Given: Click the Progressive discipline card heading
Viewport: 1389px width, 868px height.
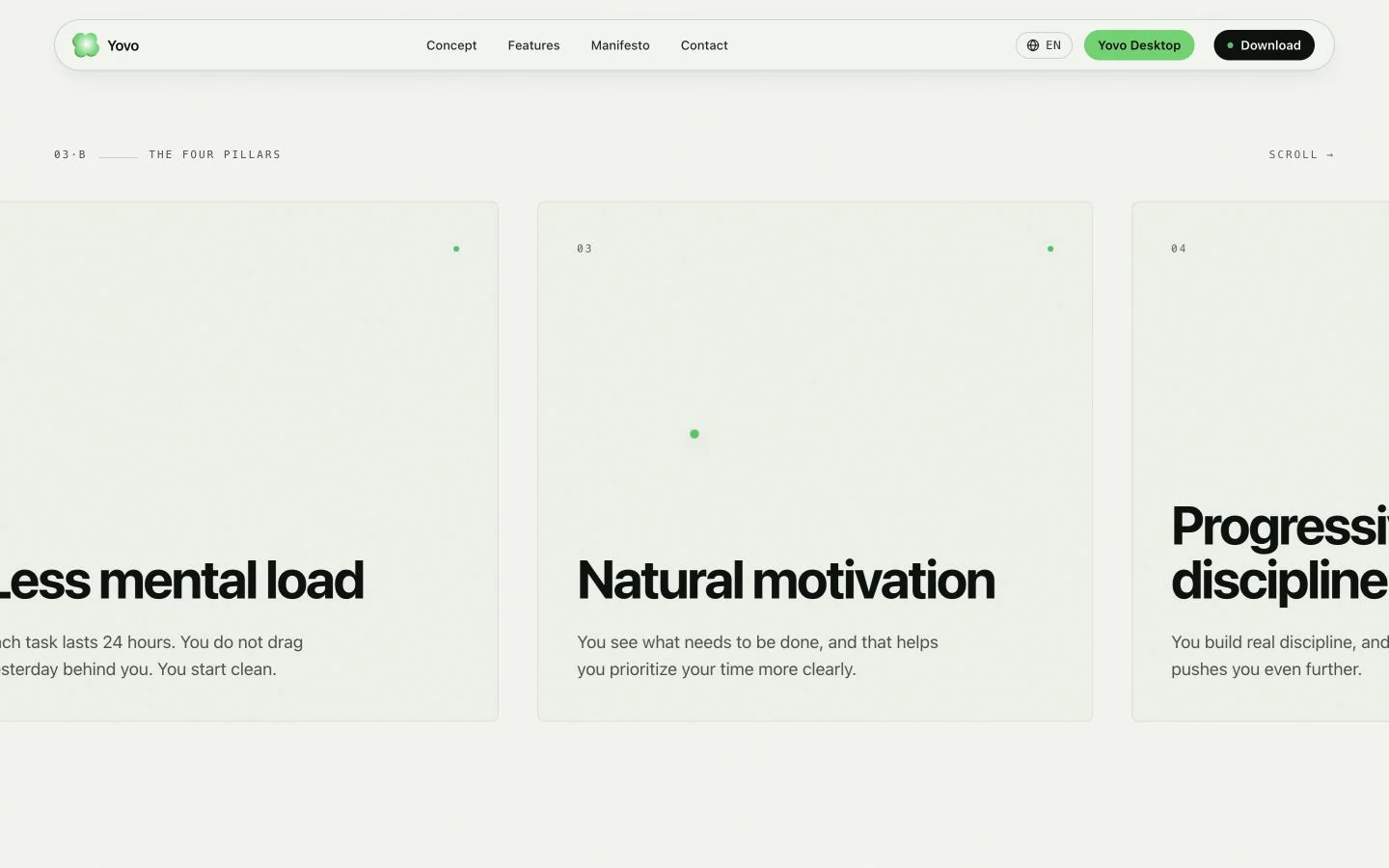Looking at the screenshot, I should (1280, 554).
